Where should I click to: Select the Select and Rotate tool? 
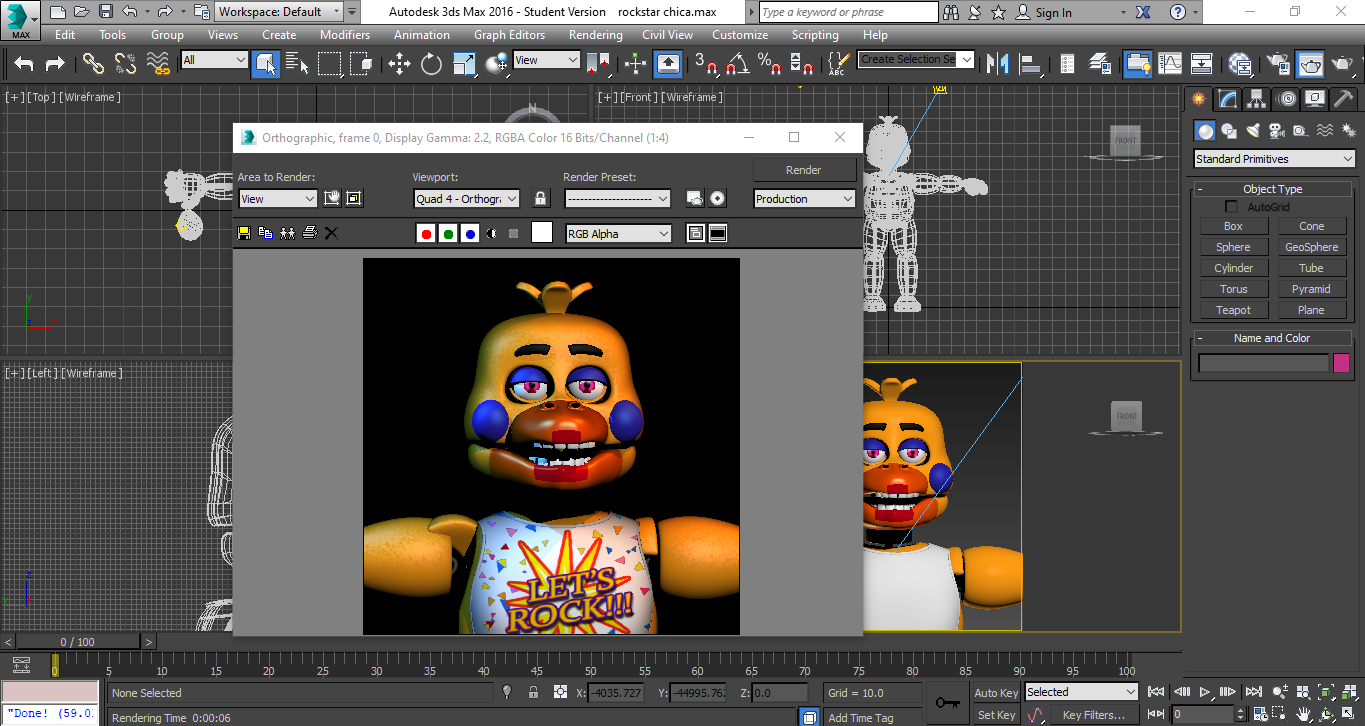pyautogui.click(x=430, y=63)
